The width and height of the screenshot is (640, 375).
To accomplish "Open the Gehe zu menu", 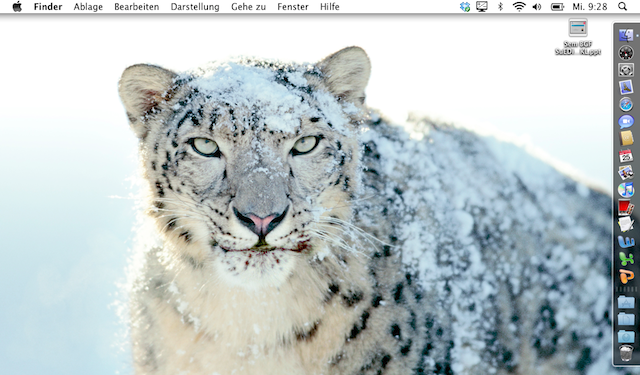I will 248,7.
